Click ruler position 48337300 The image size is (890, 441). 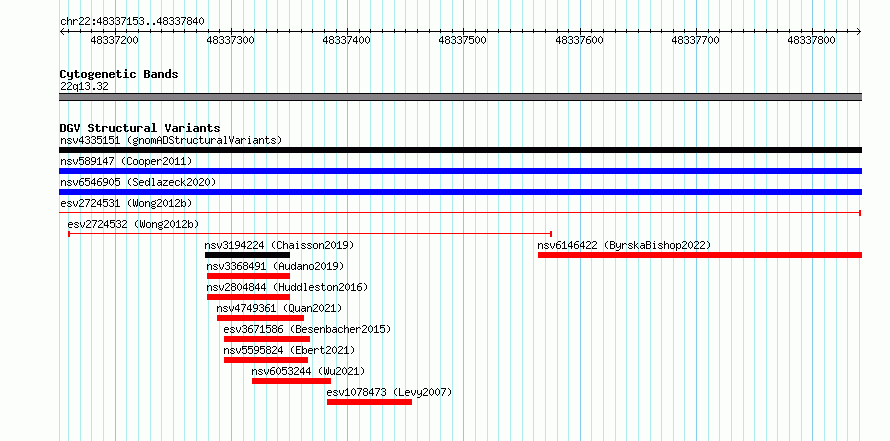[x=230, y=40]
